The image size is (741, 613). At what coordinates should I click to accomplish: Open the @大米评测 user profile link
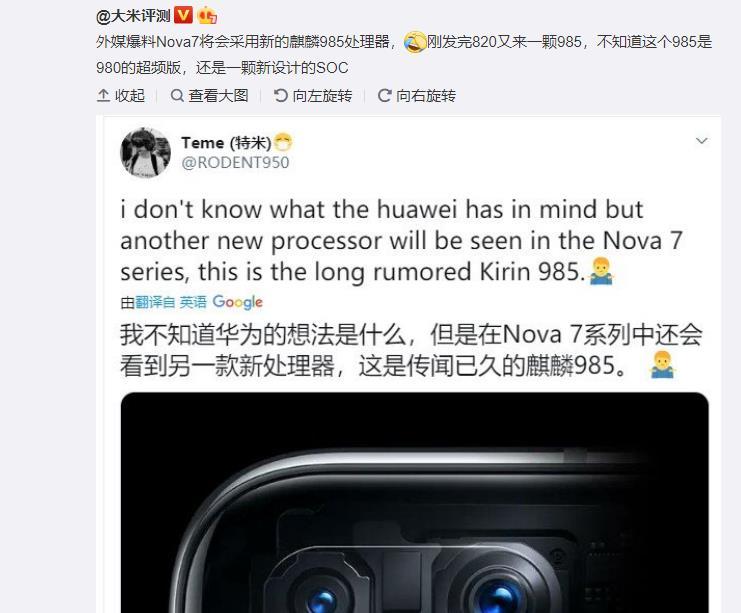point(133,16)
